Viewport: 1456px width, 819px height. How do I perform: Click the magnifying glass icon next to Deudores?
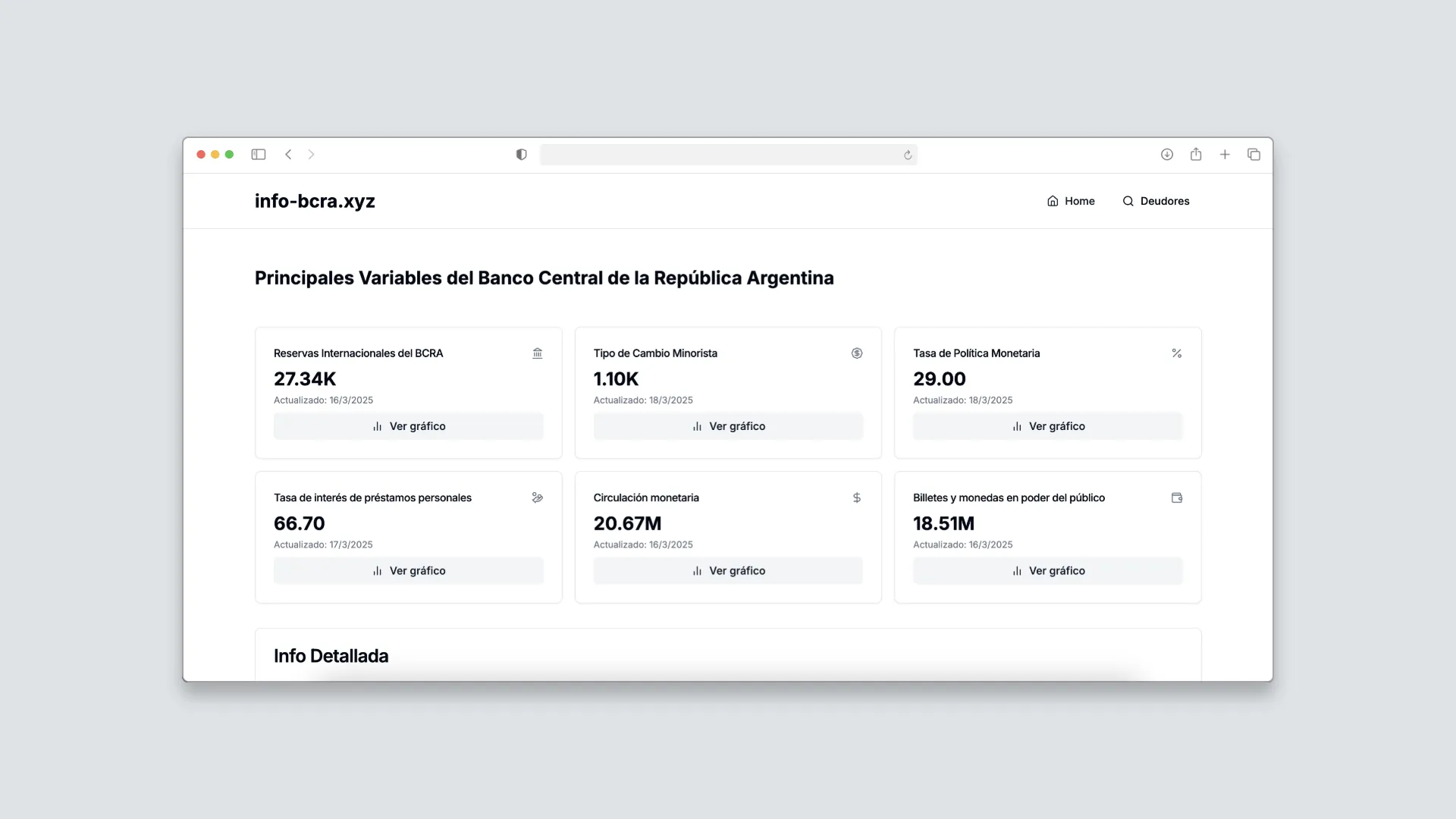[x=1128, y=201]
